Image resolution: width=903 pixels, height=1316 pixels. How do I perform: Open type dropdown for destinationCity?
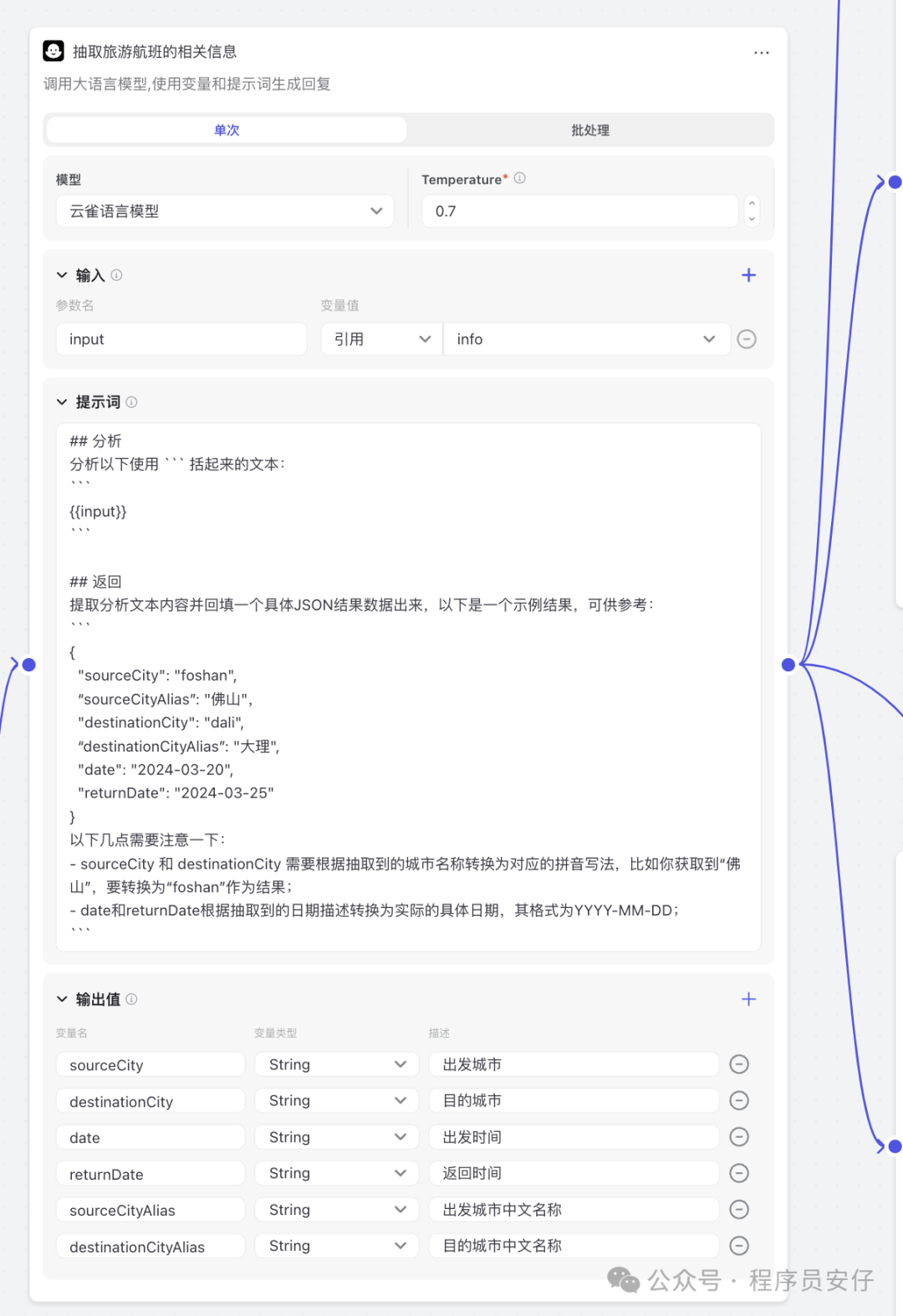(x=337, y=1100)
